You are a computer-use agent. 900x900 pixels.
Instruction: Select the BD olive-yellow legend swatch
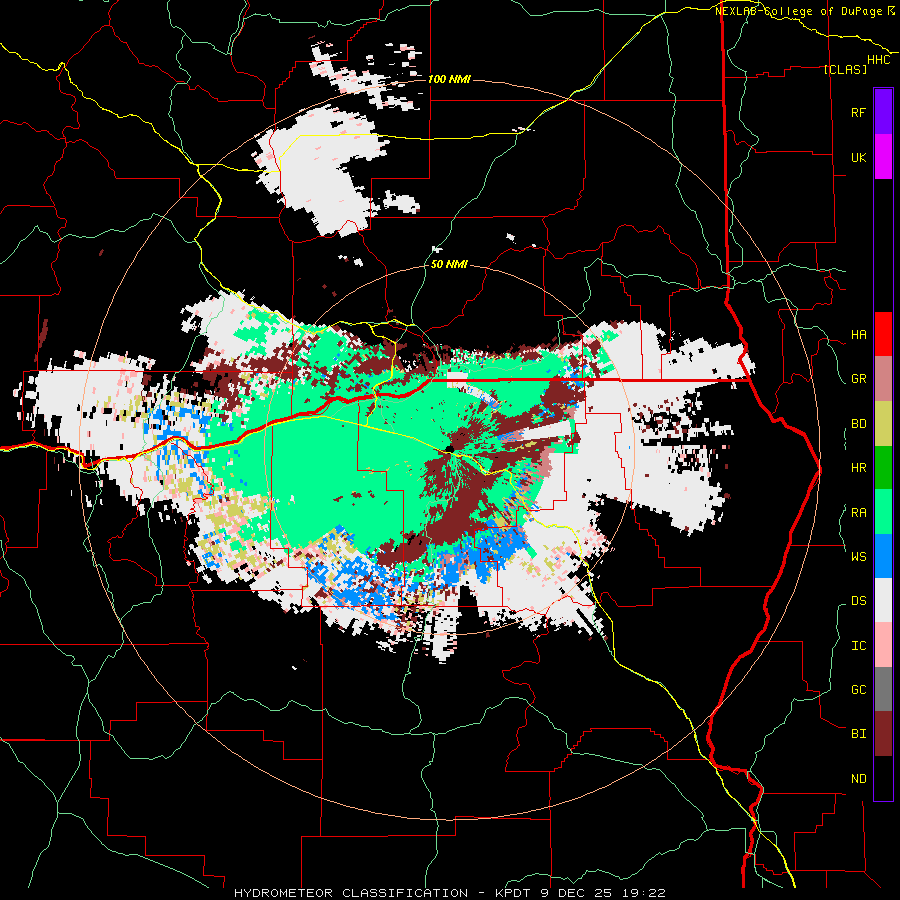tap(883, 423)
